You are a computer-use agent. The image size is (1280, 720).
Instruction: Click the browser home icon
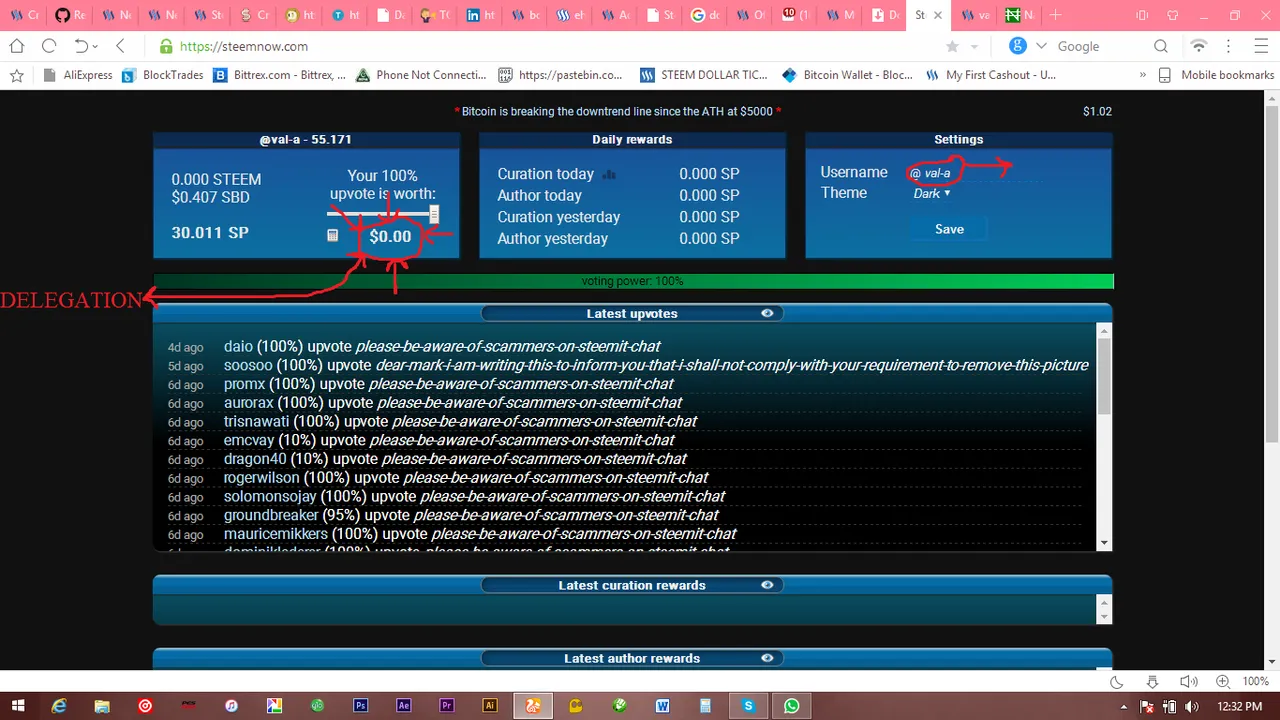coord(16,46)
